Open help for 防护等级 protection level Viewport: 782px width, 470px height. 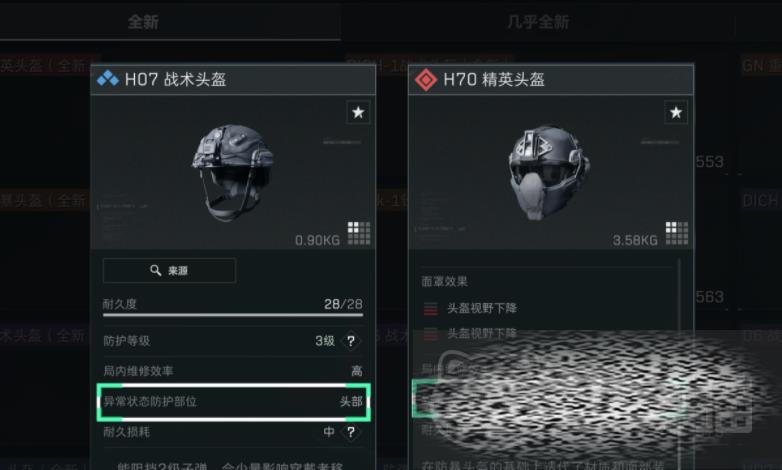351,341
